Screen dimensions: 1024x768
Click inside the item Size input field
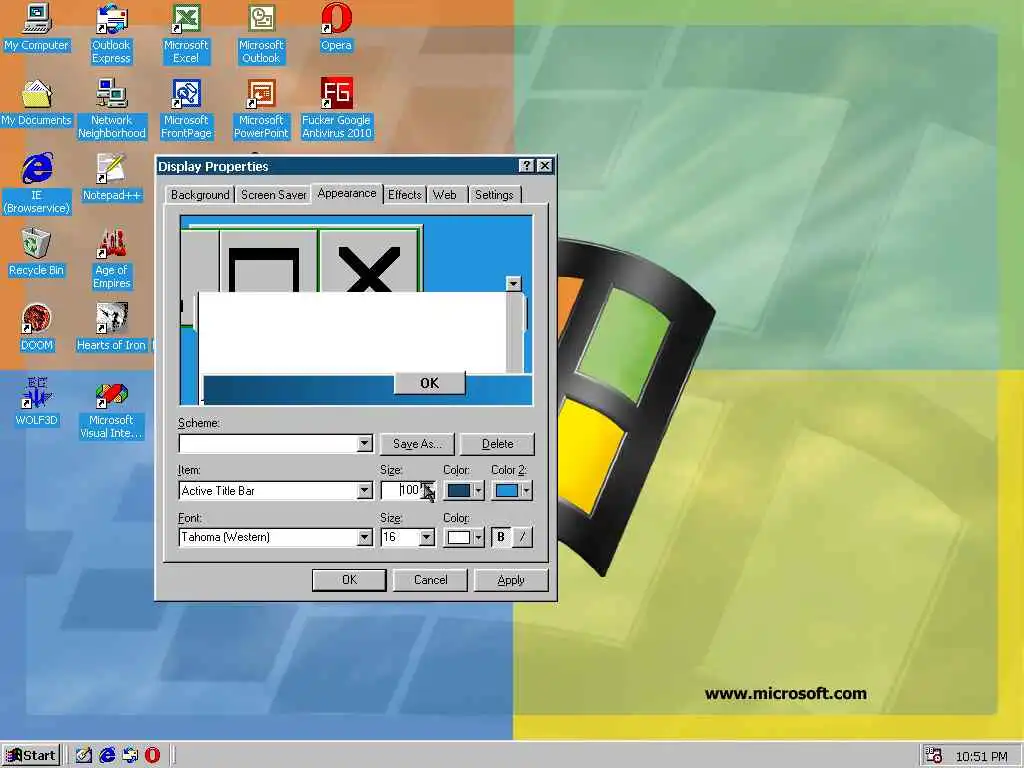400,490
